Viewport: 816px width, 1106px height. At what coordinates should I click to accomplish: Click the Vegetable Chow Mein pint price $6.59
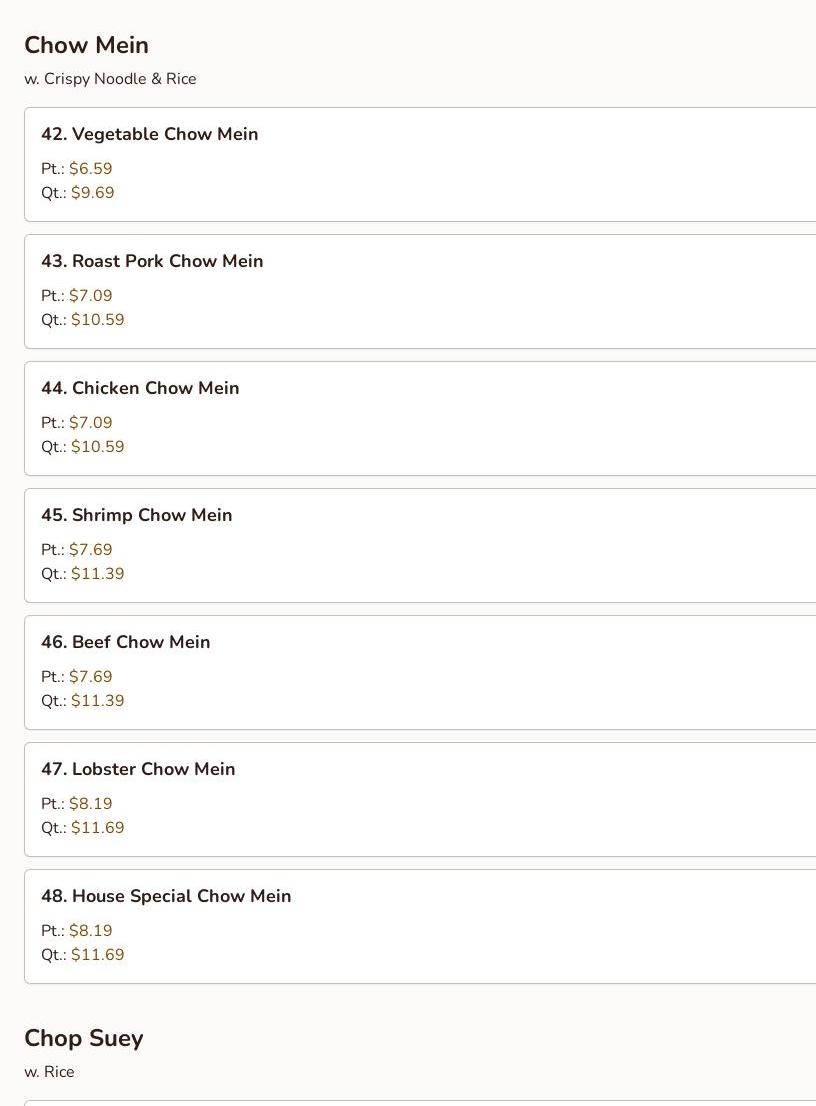click(x=90, y=169)
